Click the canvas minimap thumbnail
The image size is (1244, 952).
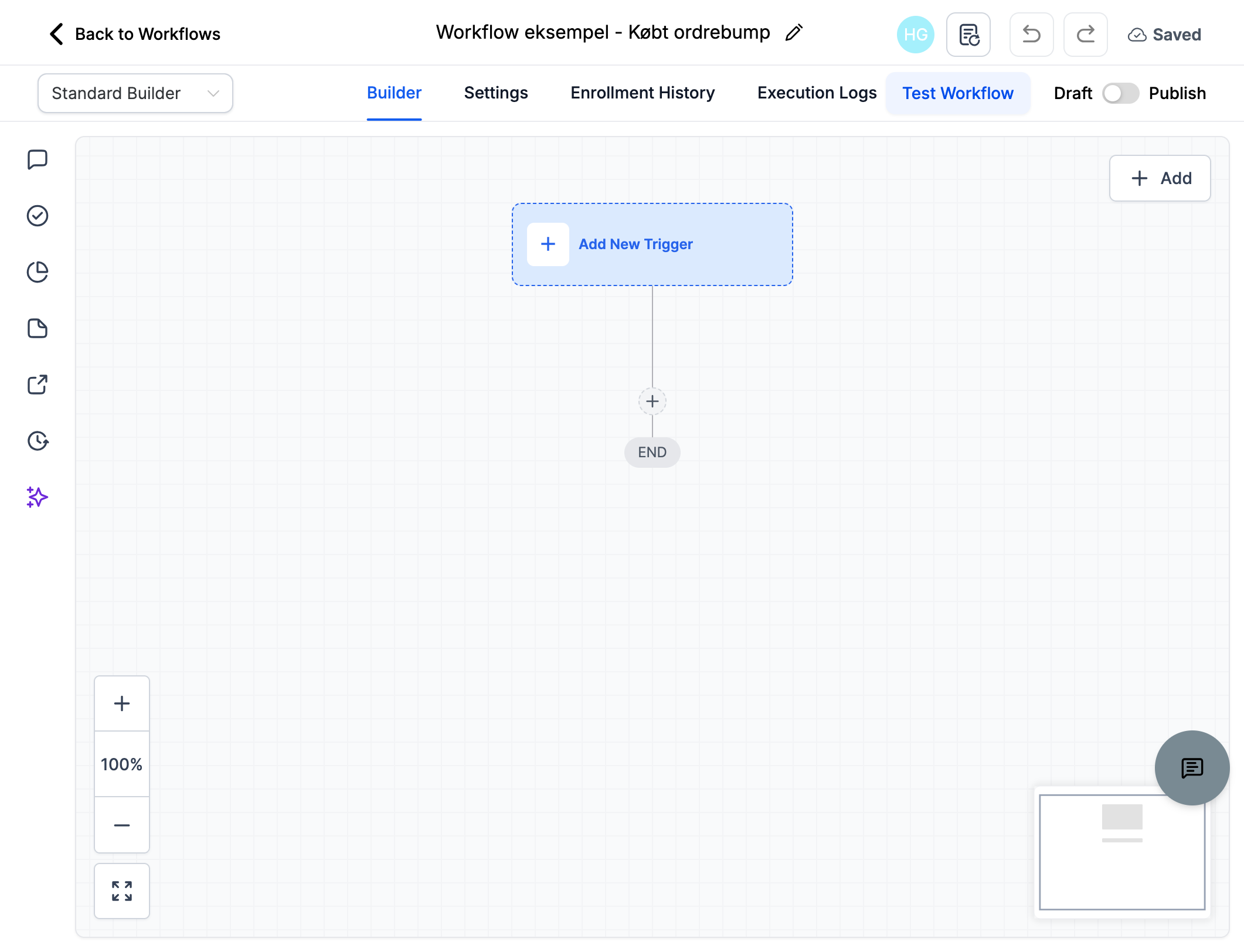[1122, 852]
